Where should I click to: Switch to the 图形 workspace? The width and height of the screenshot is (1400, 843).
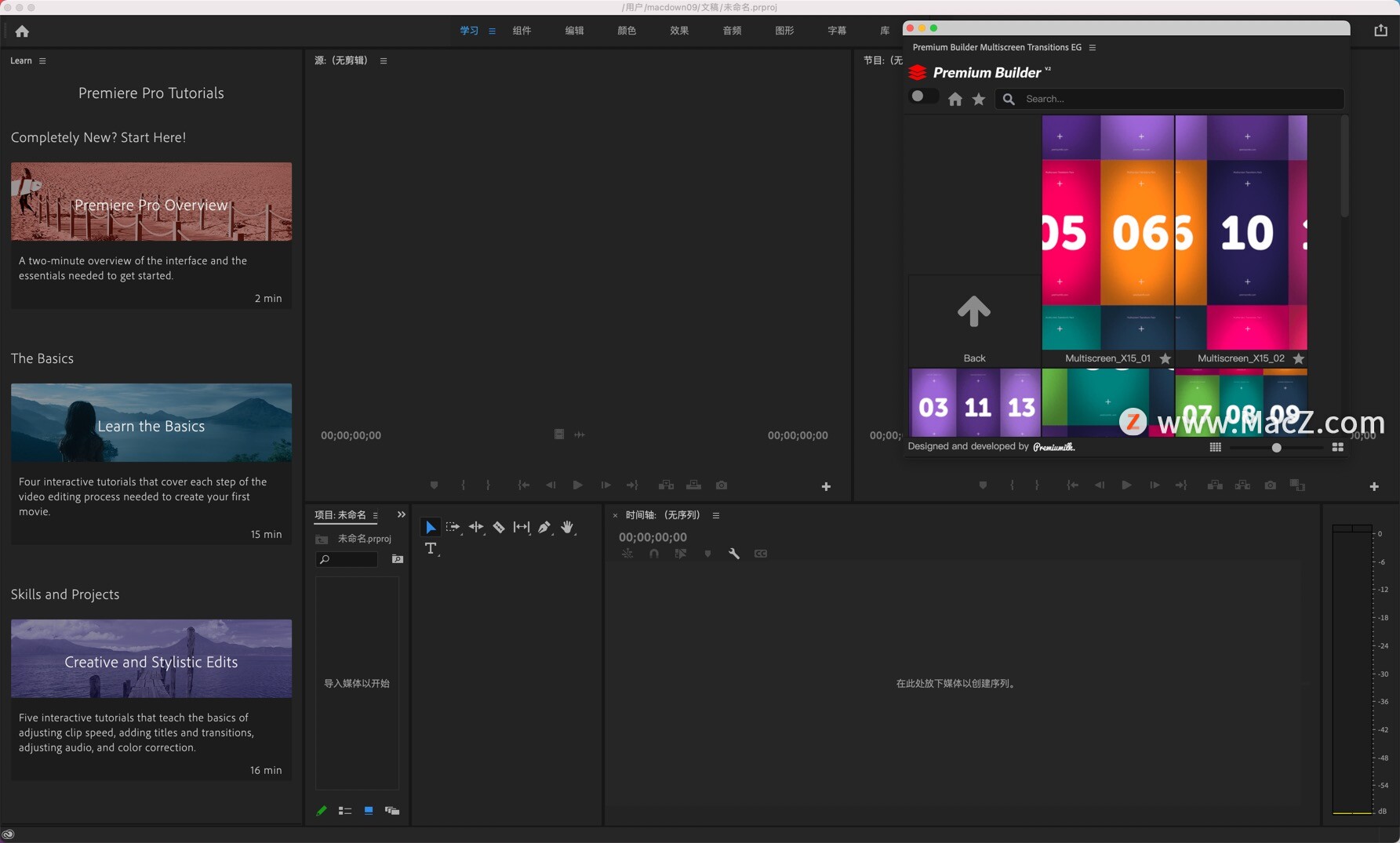click(x=784, y=31)
